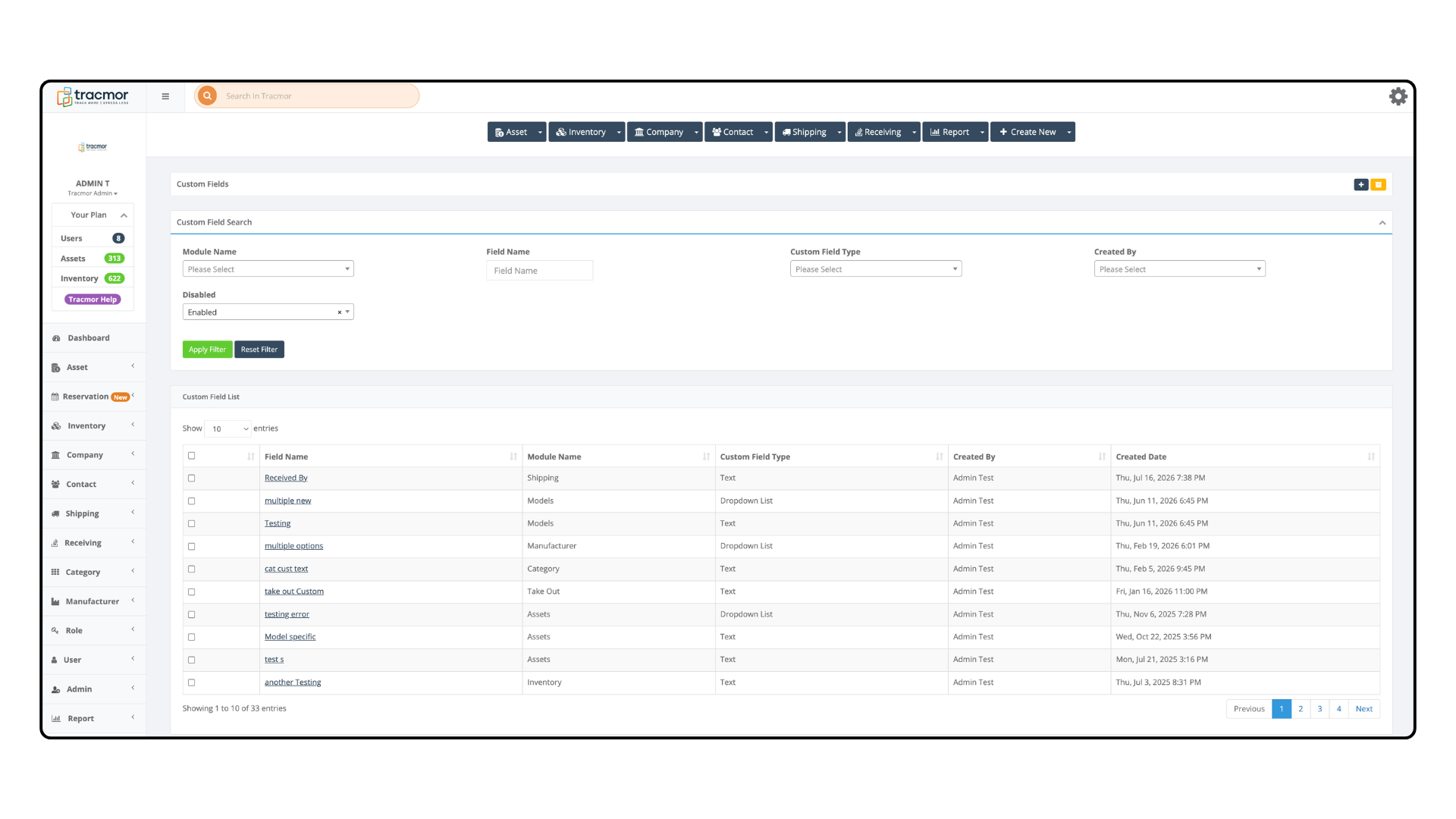Click the orange search magnifier icon

click(x=207, y=96)
